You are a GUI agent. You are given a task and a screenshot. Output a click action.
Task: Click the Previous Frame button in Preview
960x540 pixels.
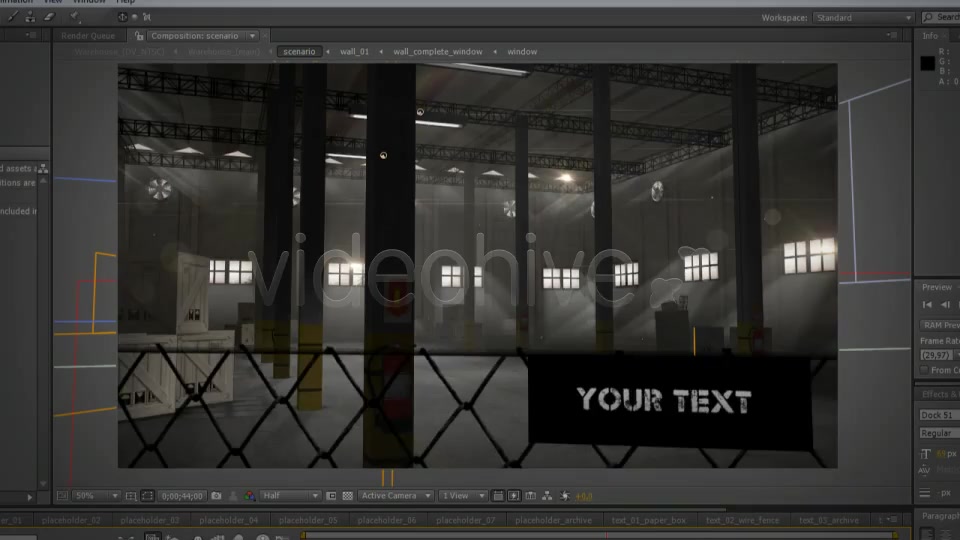point(945,305)
